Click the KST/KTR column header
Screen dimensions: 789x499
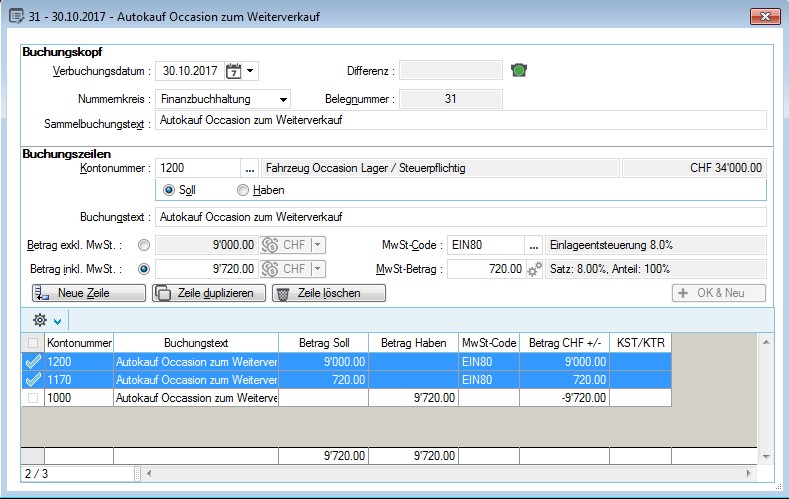click(x=641, y=343)
